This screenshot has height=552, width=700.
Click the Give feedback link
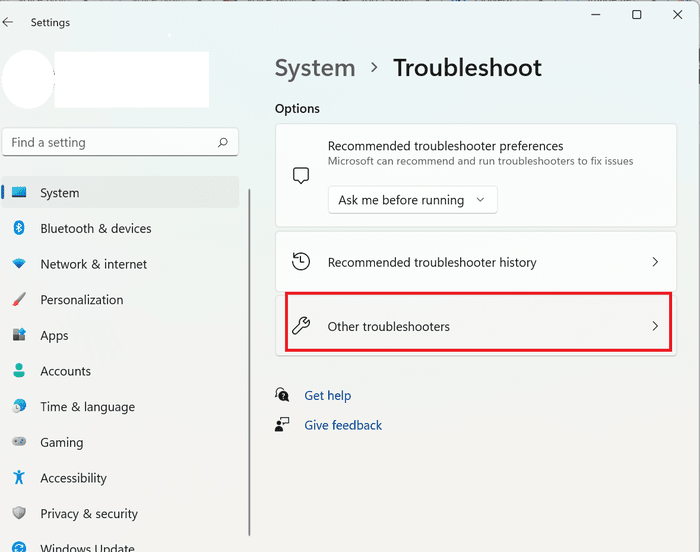point(343,425)
